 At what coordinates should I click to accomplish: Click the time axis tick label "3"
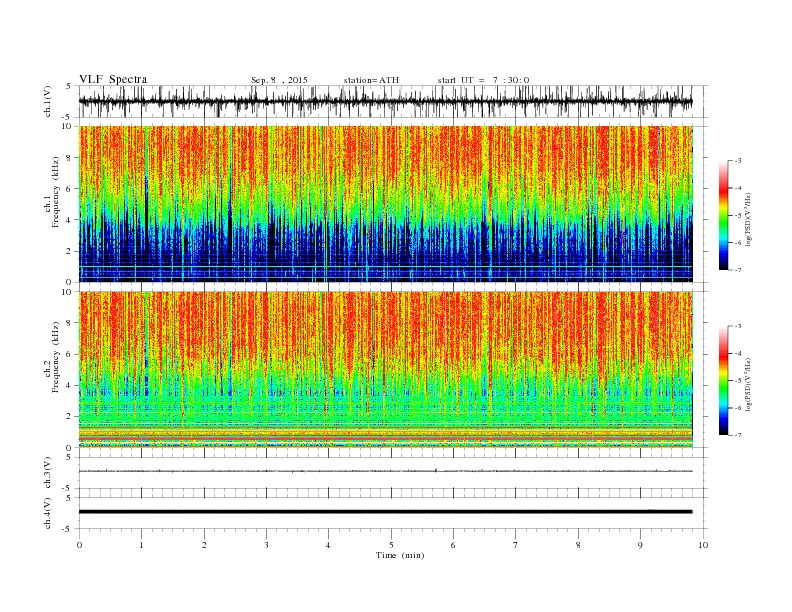(267, 545)
